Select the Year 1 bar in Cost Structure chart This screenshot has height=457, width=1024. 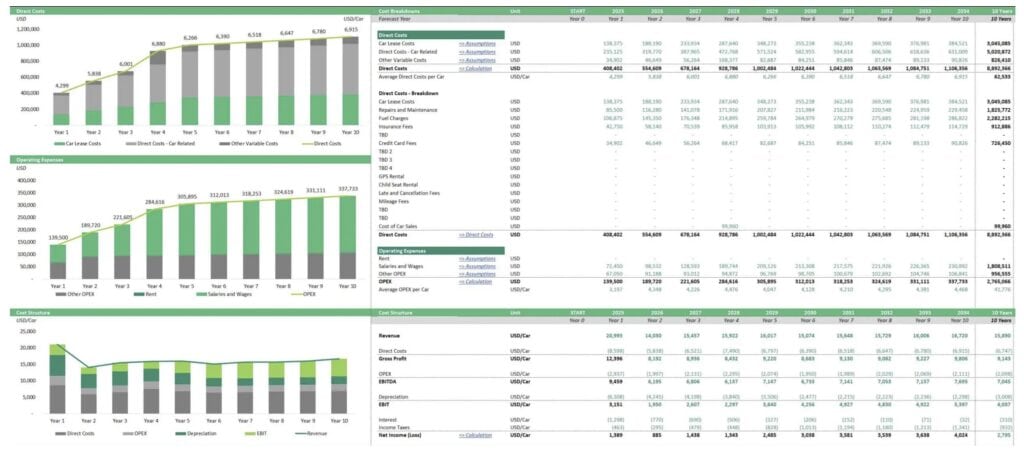[57, 379]
